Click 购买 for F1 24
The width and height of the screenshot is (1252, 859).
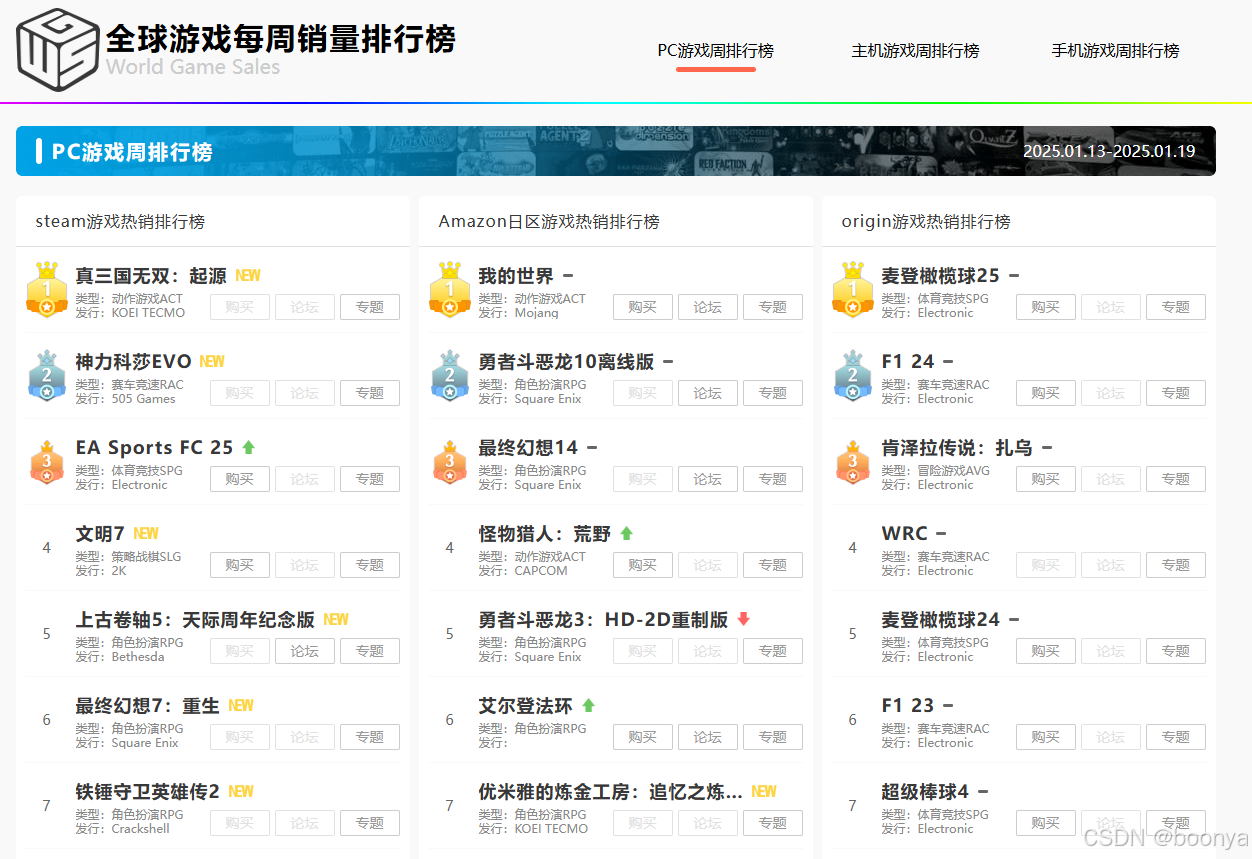pos(1046,393)
